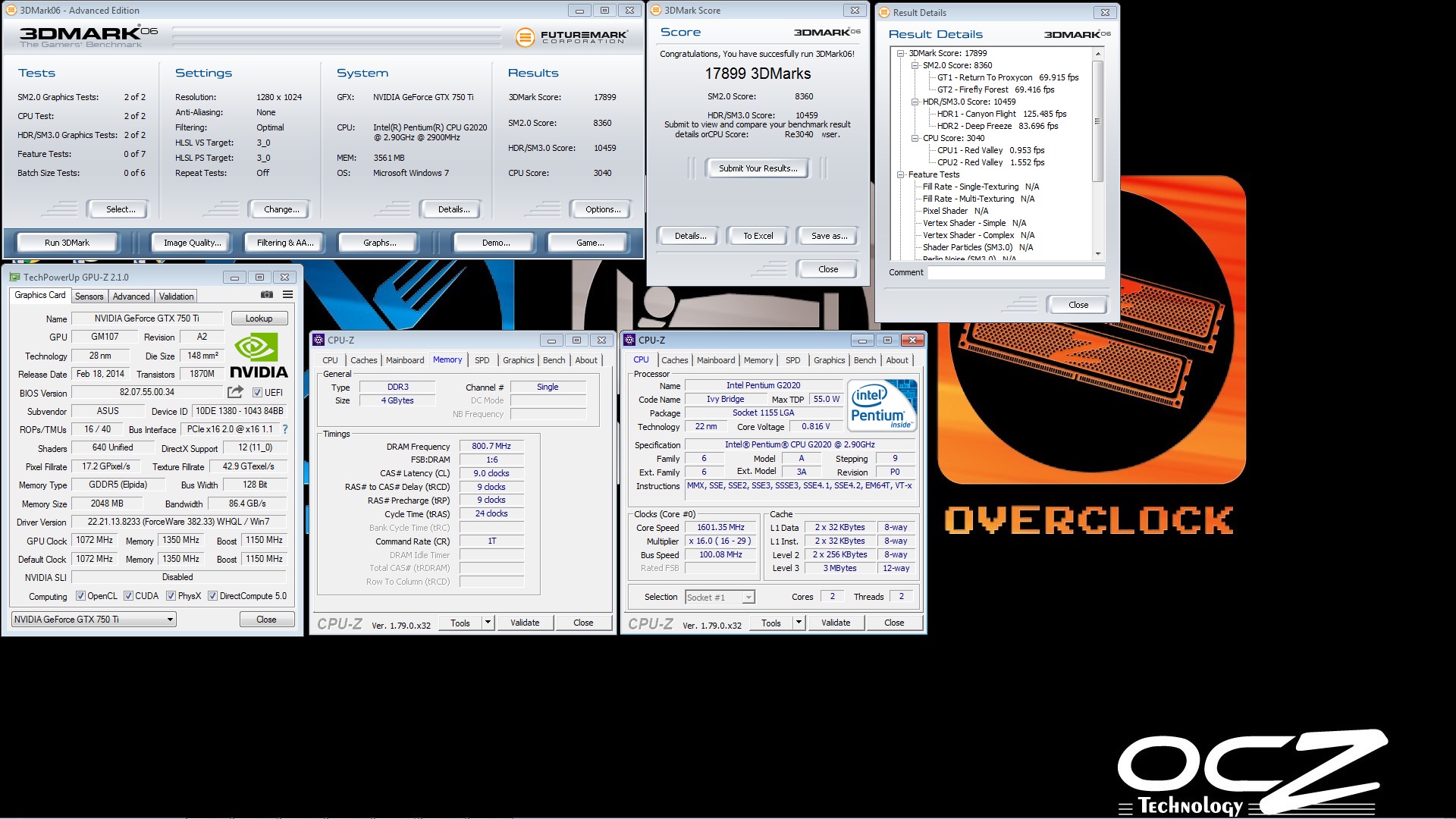The height and width of the screenshot is (819, 1456).
Task: Close the CPU-Z CPU window via red X
Action: (912, 340)
